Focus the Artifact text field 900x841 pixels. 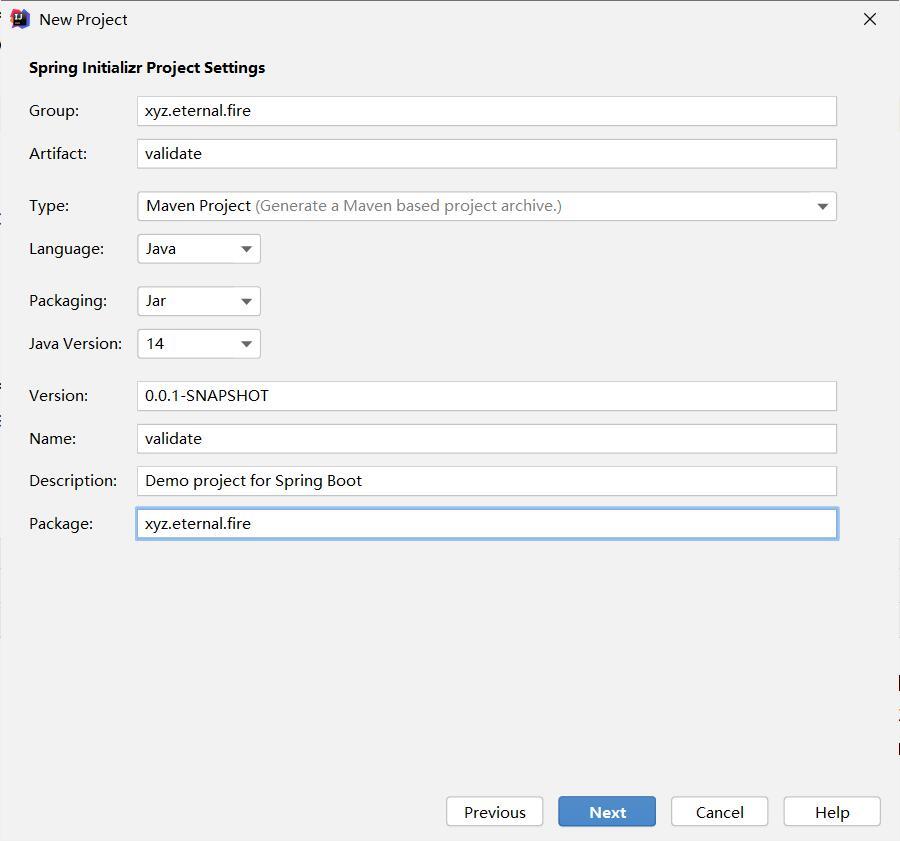(487, 154)
